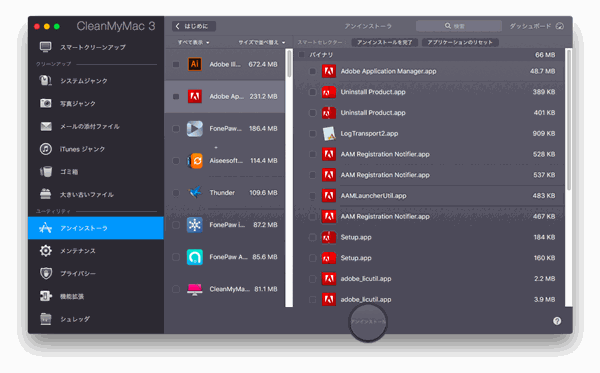Screen dimensions: 600x373
Task: Click Adobe Illustrator Ai app icon
Action: point(195,64)
